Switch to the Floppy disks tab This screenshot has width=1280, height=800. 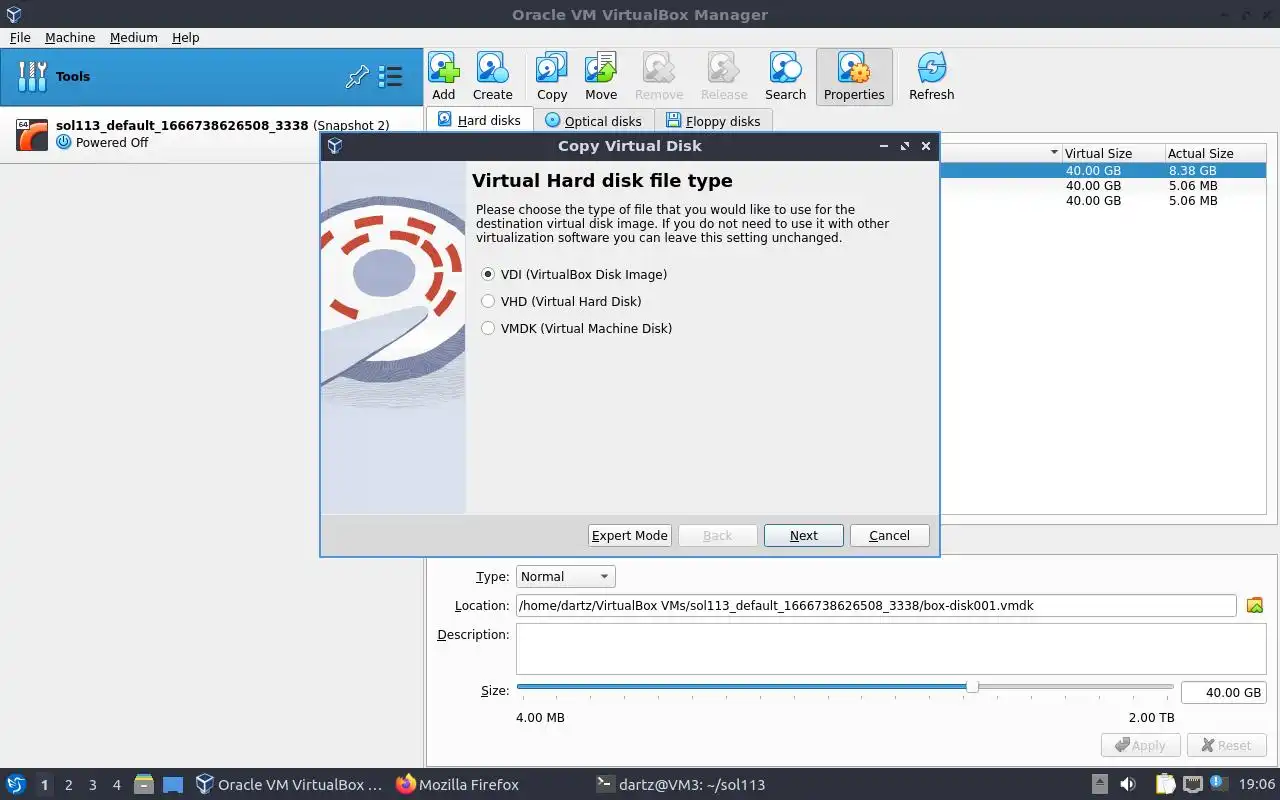pos(713,121)
